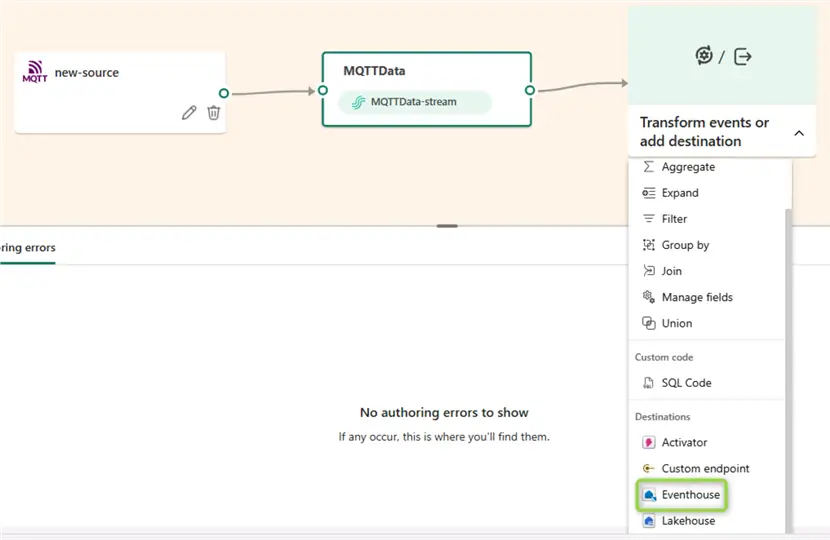Click the panel divider drag handle

click(447, 226)
